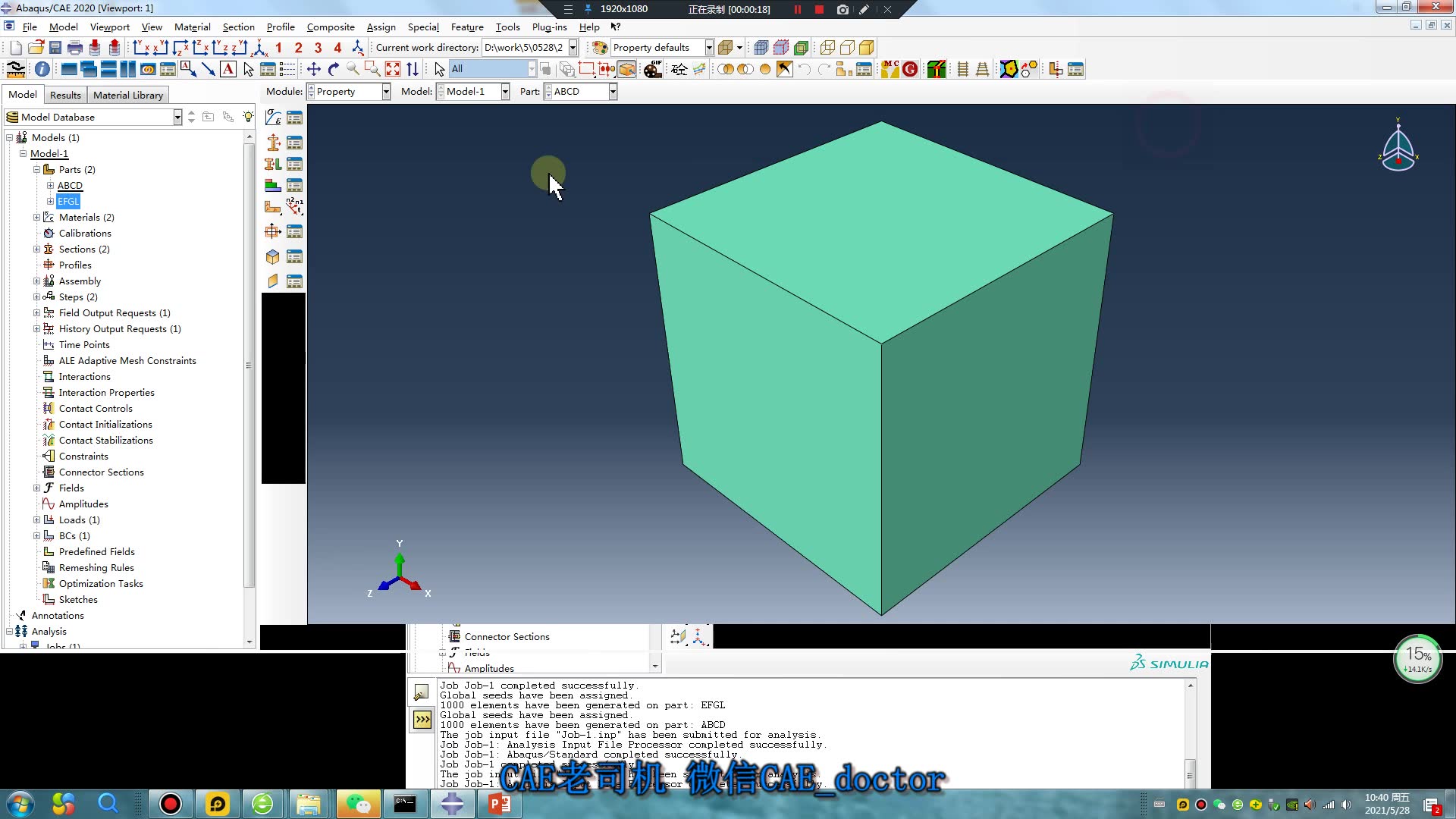
Task: Apply saved view number 4
Action: tap(337, 48)
